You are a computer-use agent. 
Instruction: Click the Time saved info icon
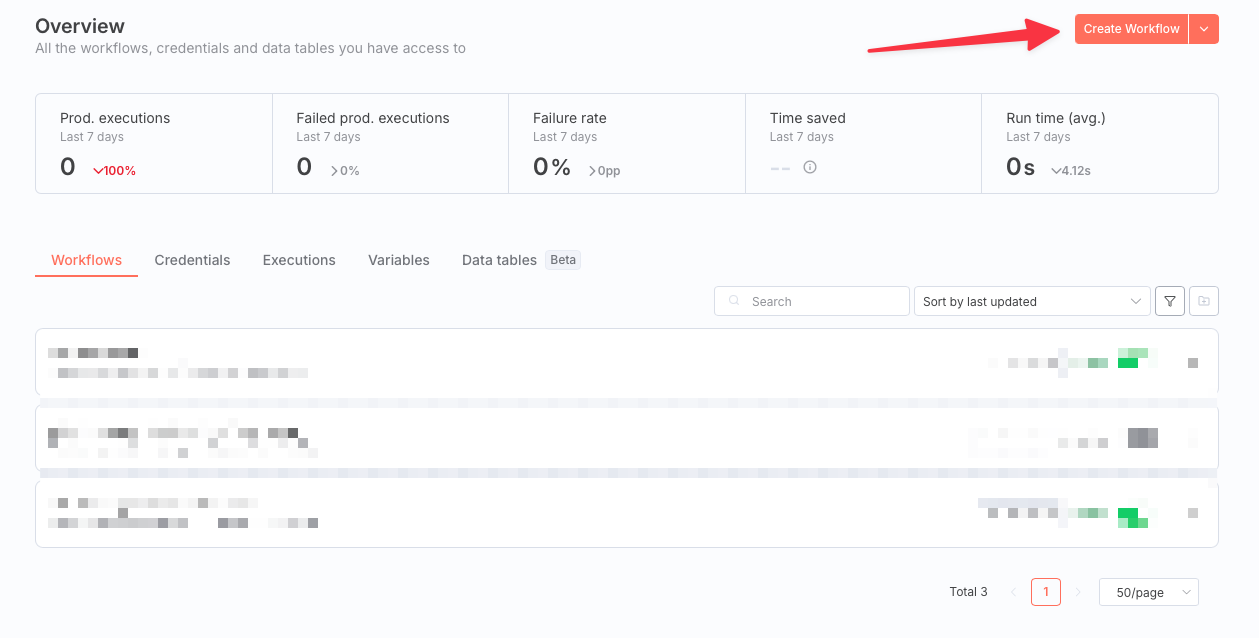pos(810,167)
